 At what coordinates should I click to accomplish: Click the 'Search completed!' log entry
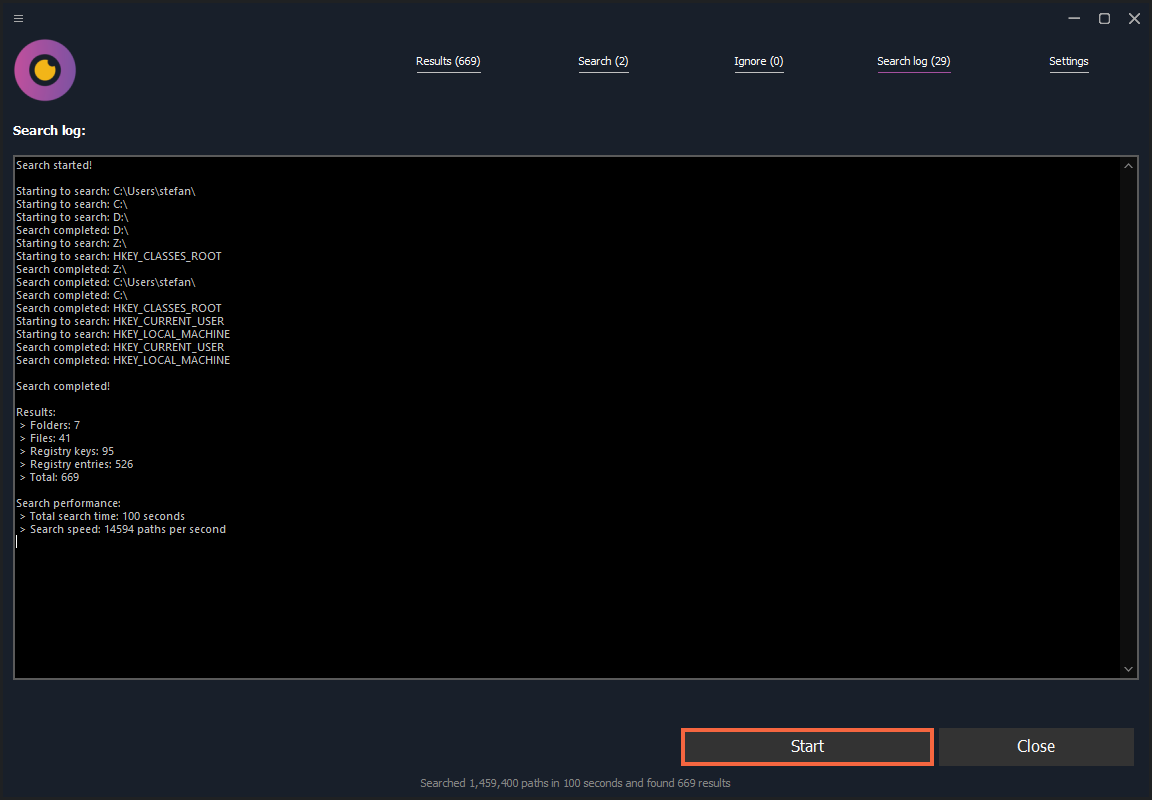coord(58,385)
